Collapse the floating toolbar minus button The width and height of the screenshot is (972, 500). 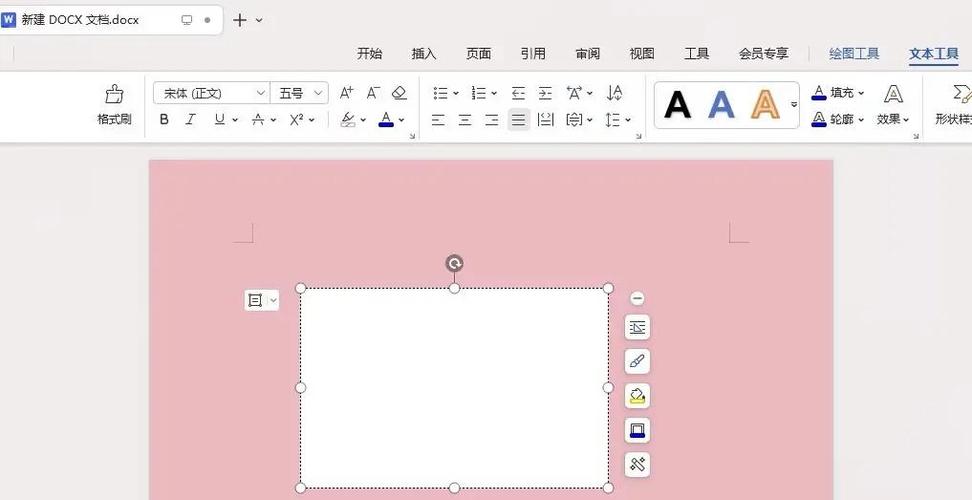(637, 299)
